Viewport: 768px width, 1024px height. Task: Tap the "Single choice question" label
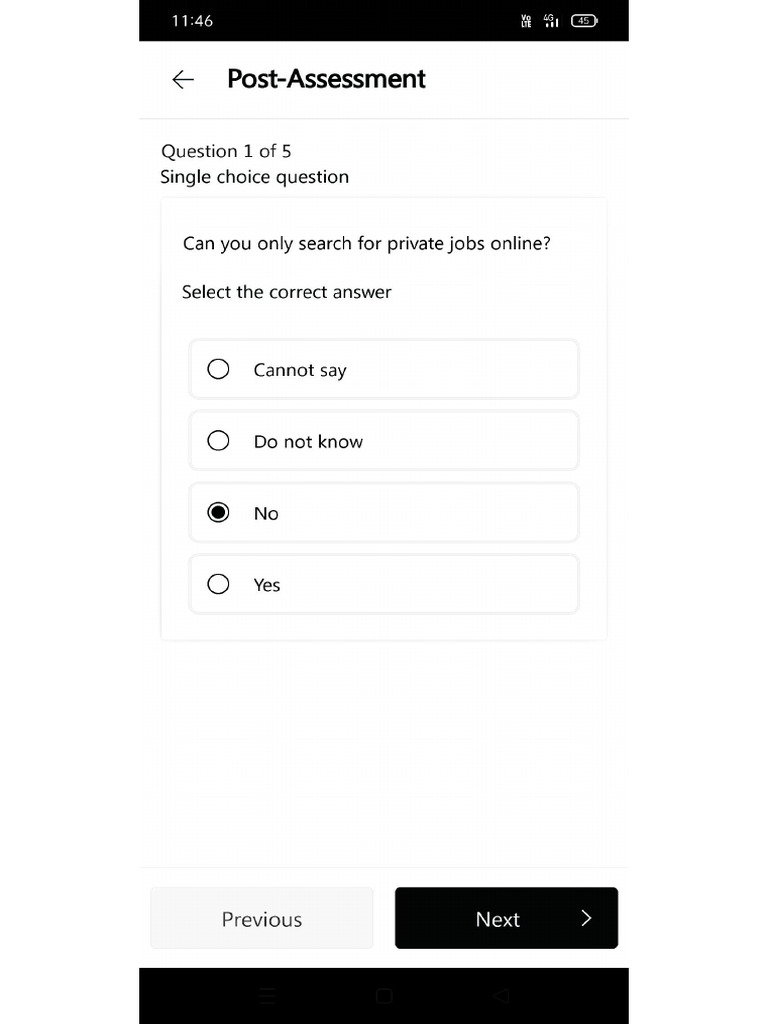[x=255, y=177]
